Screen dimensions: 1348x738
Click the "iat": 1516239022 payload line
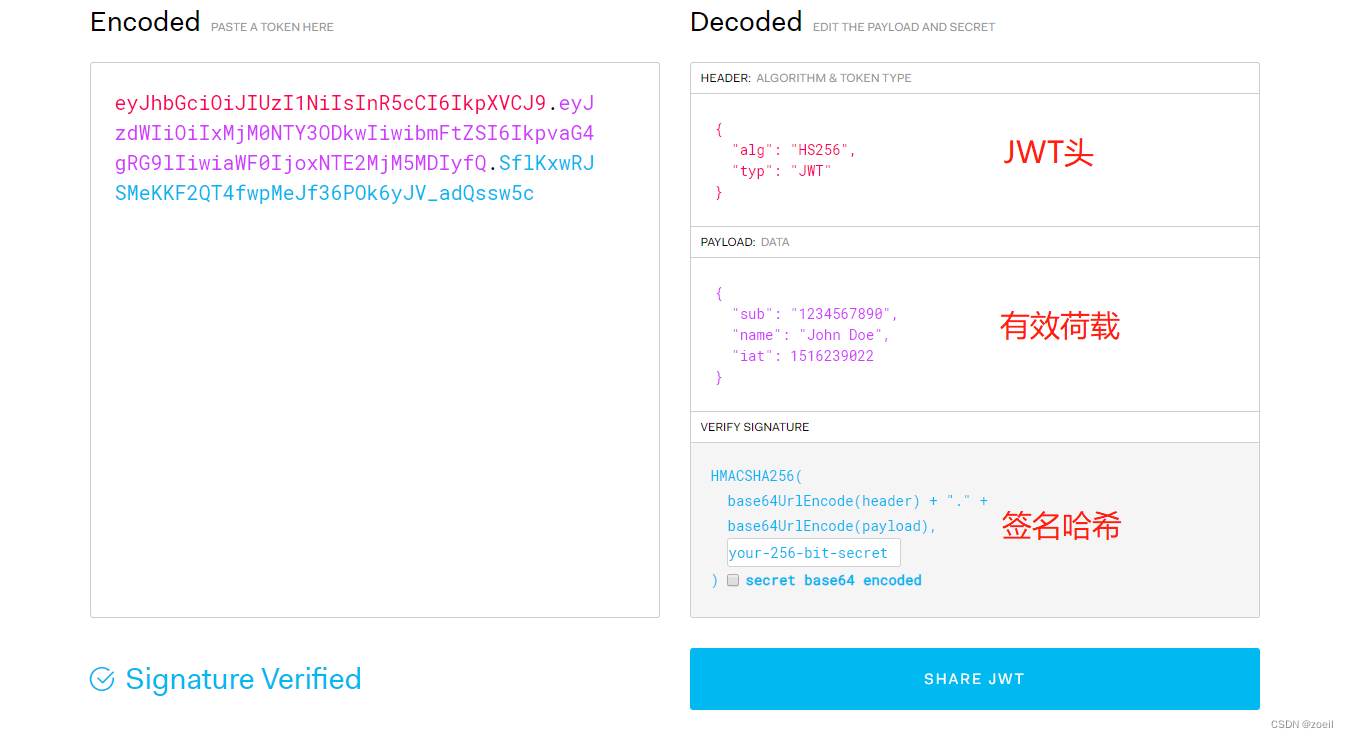click(x=803, y=356)
